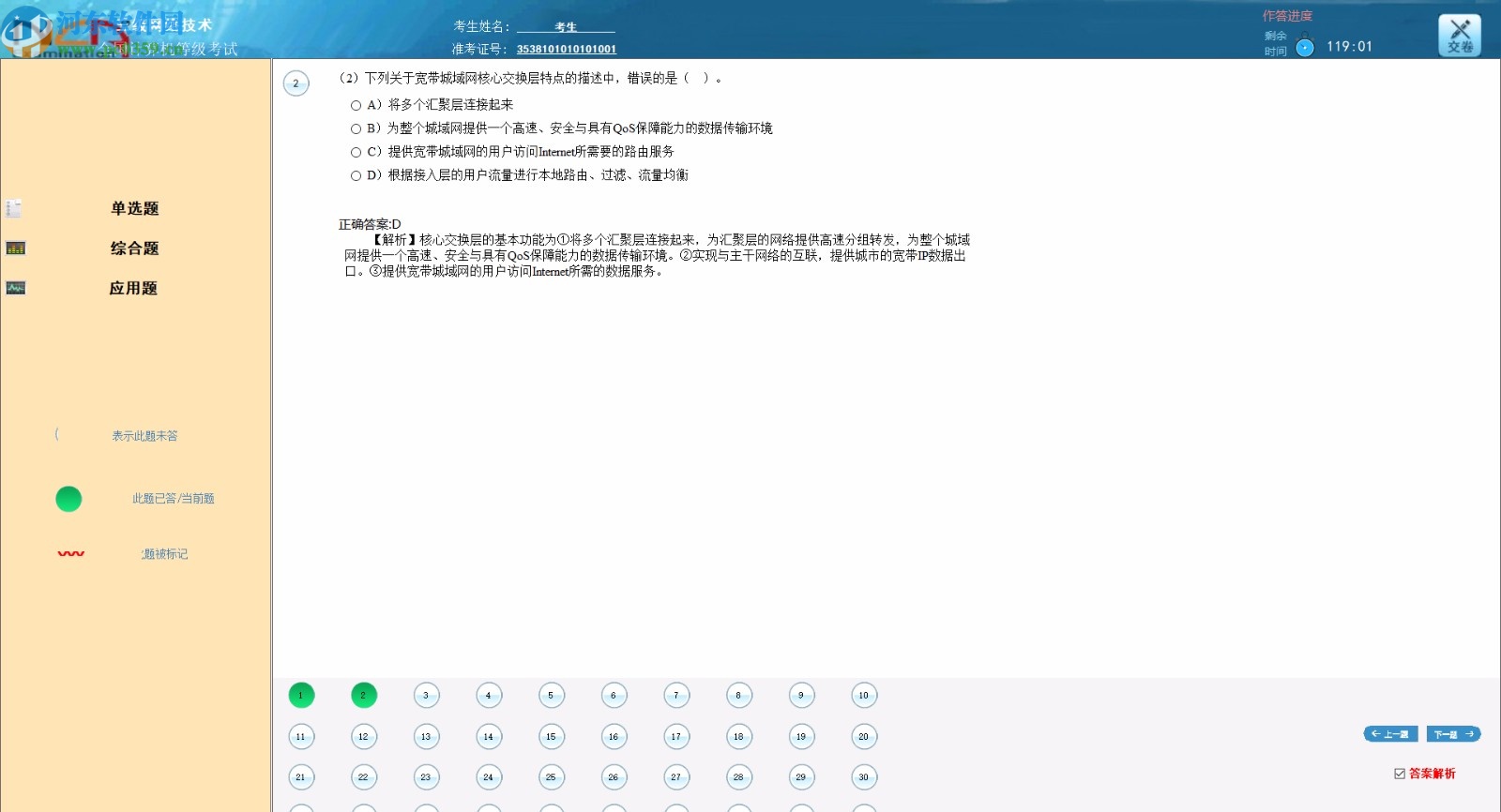Go to previous question with 上一题

click(1390, 734)
